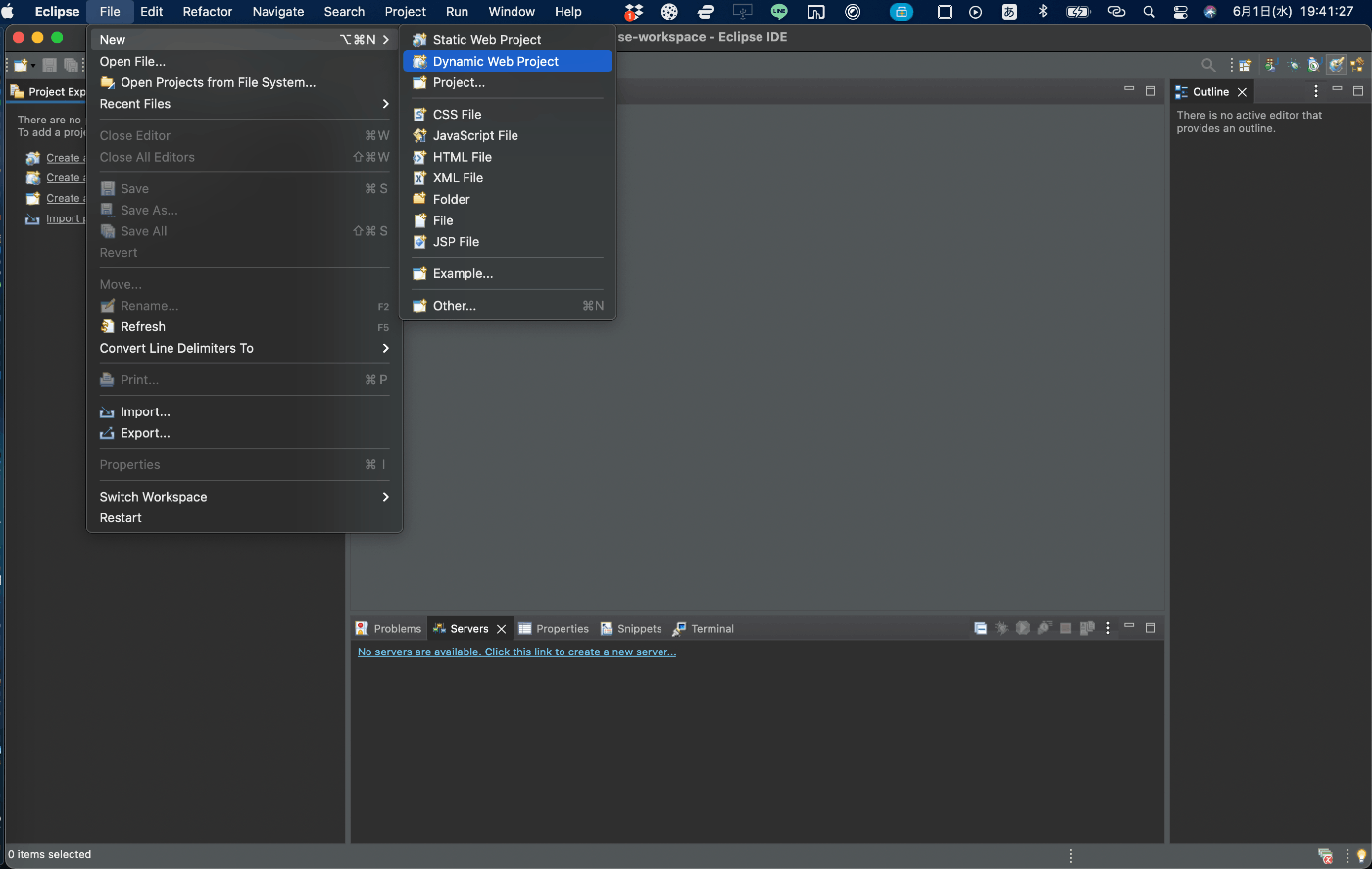Switch to the Snippets tab
The image size is (1372, 869).
(631, 629)
